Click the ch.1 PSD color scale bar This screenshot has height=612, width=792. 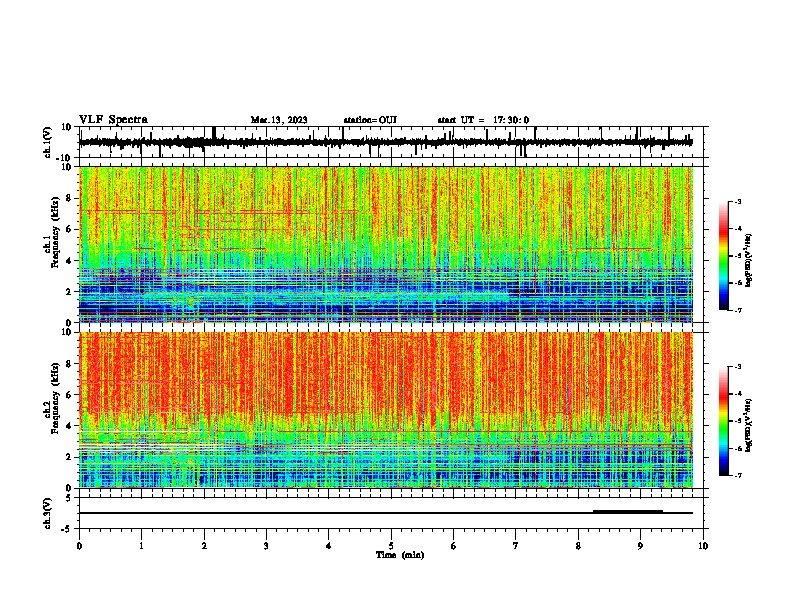[724, 256]
